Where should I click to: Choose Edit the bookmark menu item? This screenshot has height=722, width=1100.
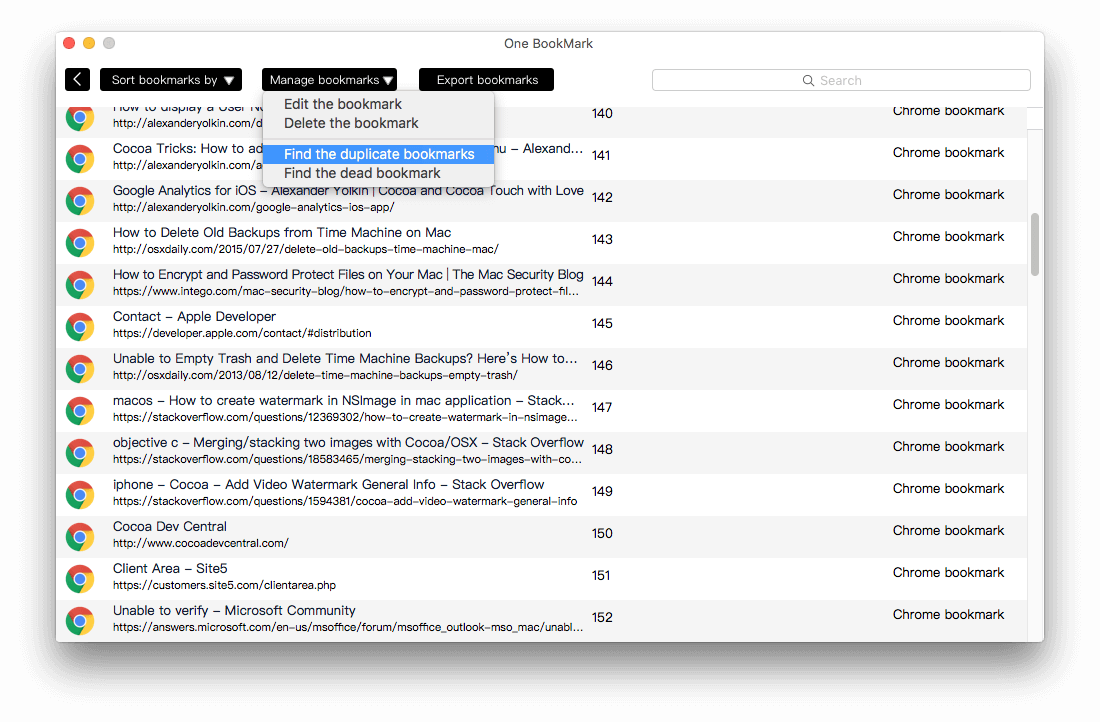[342, 104]
